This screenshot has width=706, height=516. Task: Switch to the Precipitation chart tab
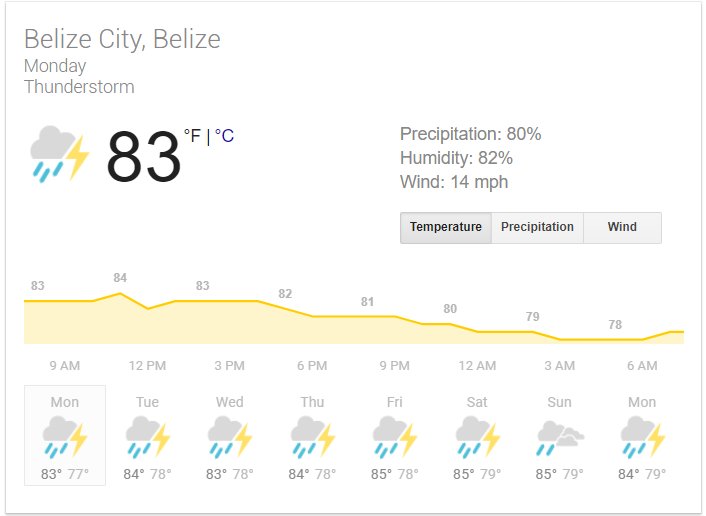[x=537, y=227]
